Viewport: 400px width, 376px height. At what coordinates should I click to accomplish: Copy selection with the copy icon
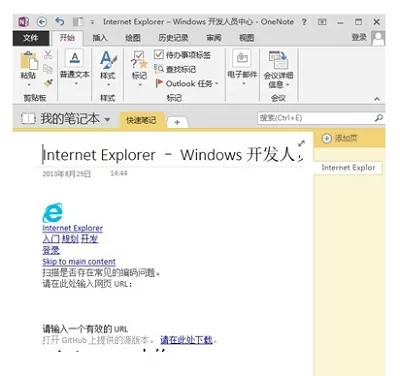(48, 69)
